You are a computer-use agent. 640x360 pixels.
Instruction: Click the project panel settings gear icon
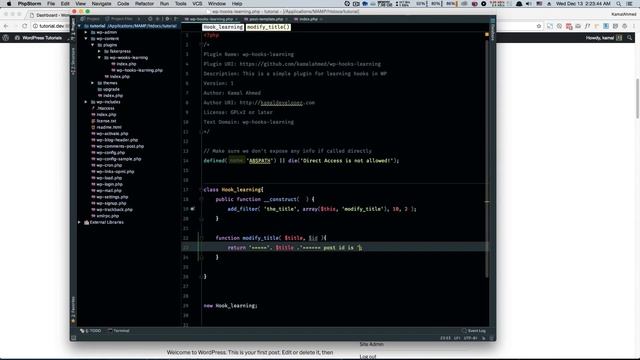(167, 19)
